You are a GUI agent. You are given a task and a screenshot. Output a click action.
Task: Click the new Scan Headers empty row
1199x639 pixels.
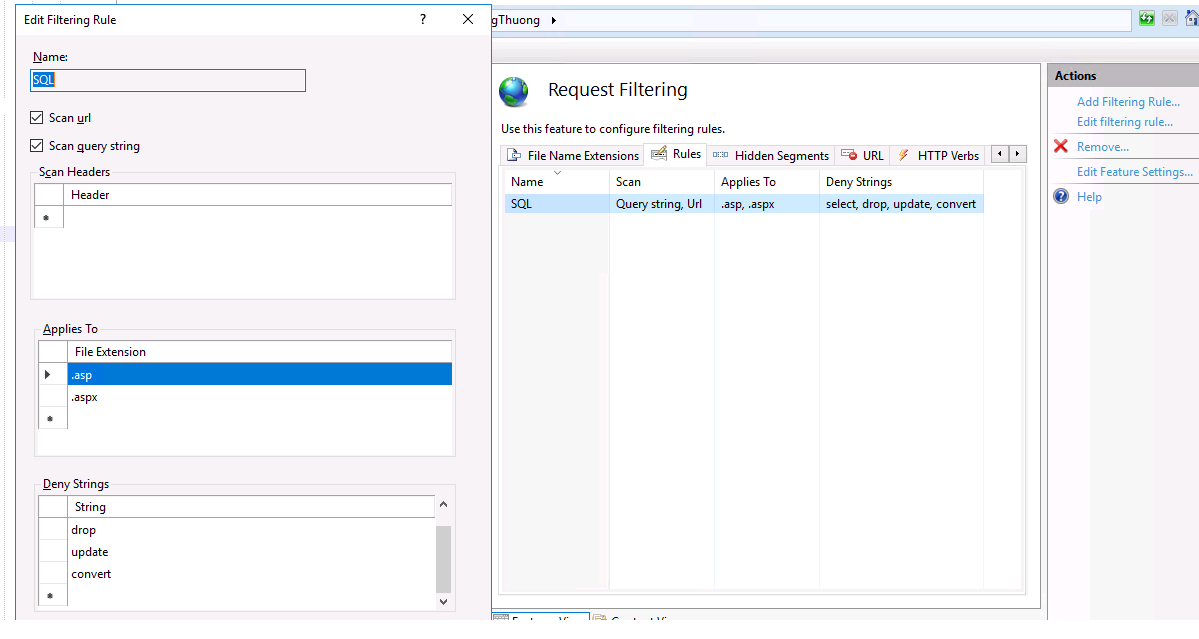click(x=243, y=218)
